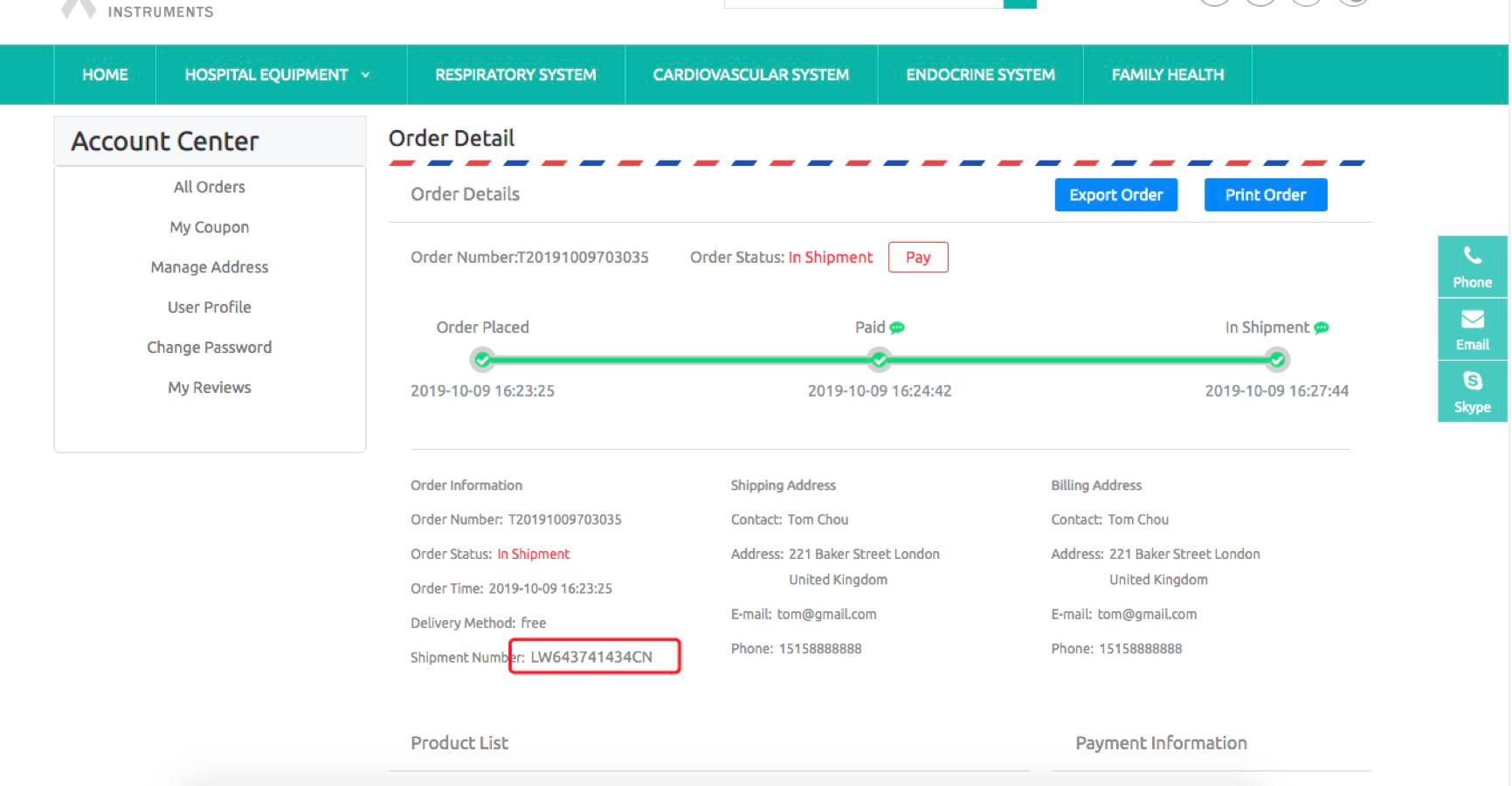
Task: Click shipment number LW643741434CN
Action: [591, 657]
